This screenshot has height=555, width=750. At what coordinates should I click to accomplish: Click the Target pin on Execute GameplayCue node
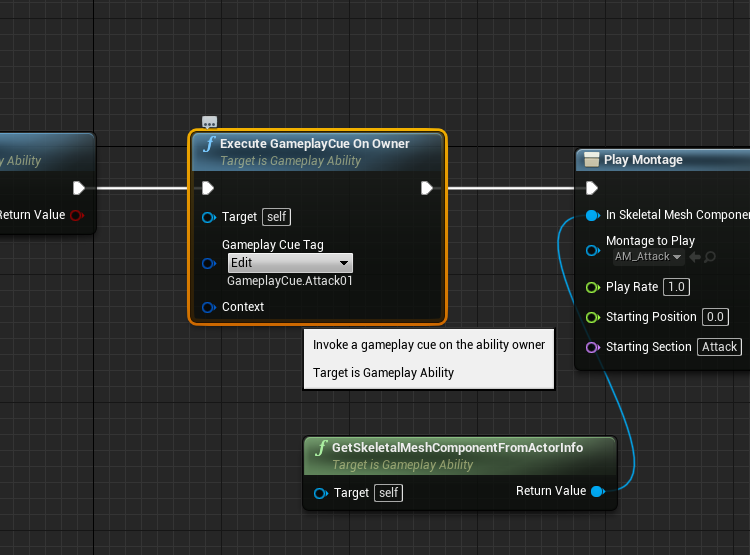(x=209, y=217)
